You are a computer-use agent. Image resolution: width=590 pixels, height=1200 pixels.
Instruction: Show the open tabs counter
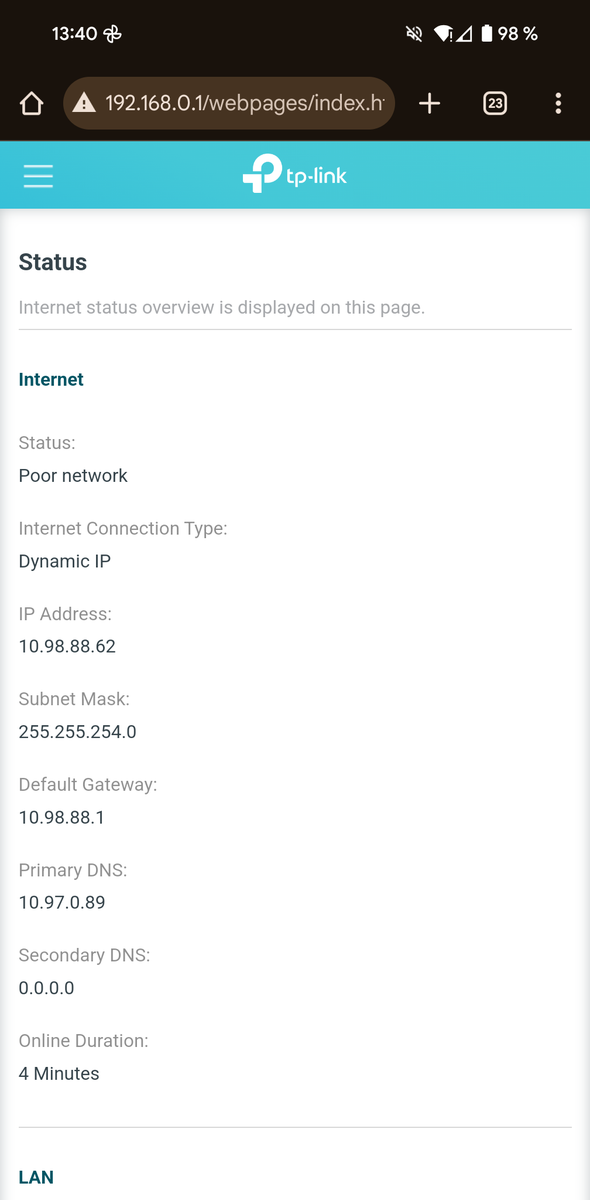point(495,103)
